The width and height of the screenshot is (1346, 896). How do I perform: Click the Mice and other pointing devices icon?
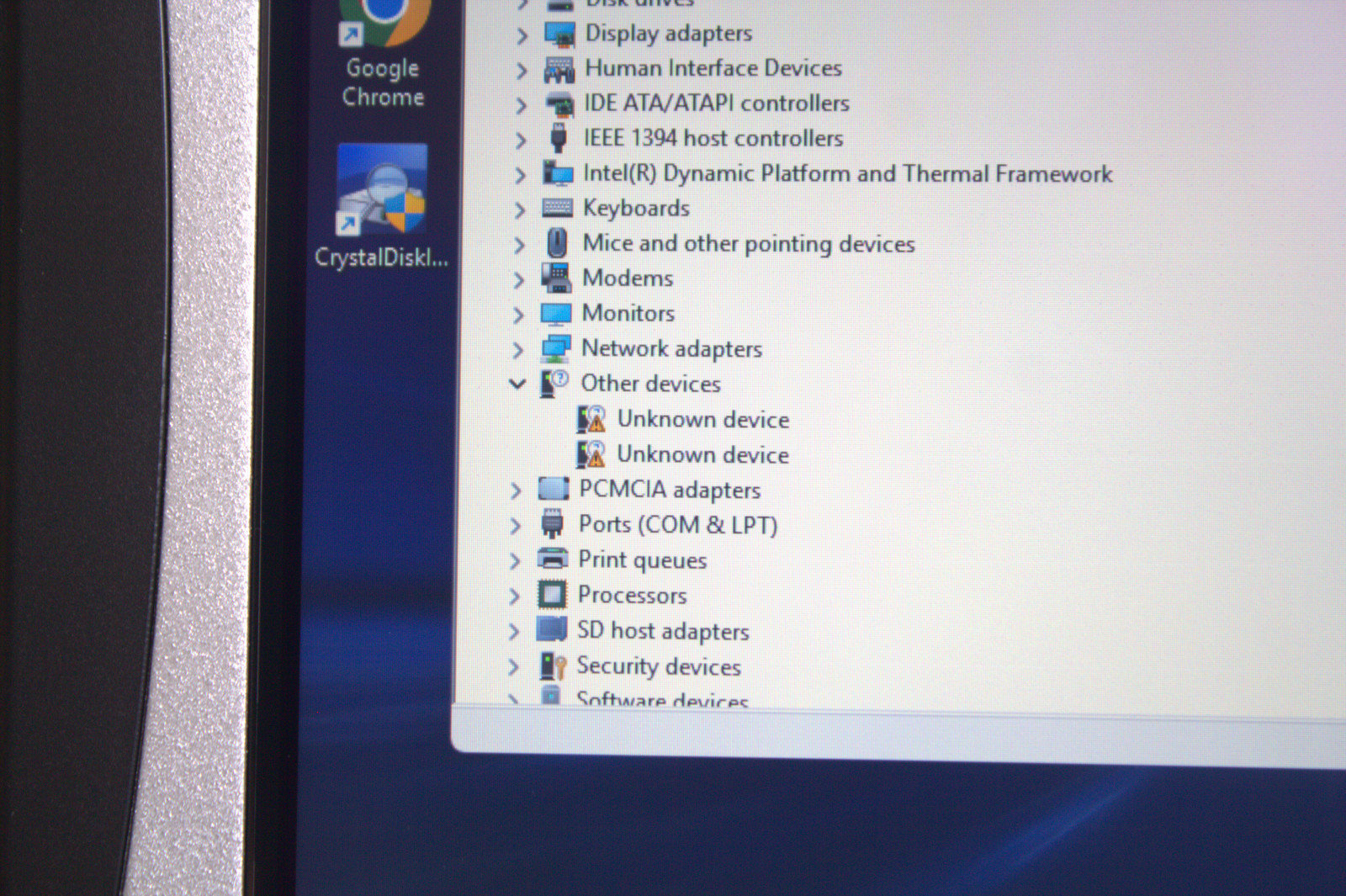557,243
